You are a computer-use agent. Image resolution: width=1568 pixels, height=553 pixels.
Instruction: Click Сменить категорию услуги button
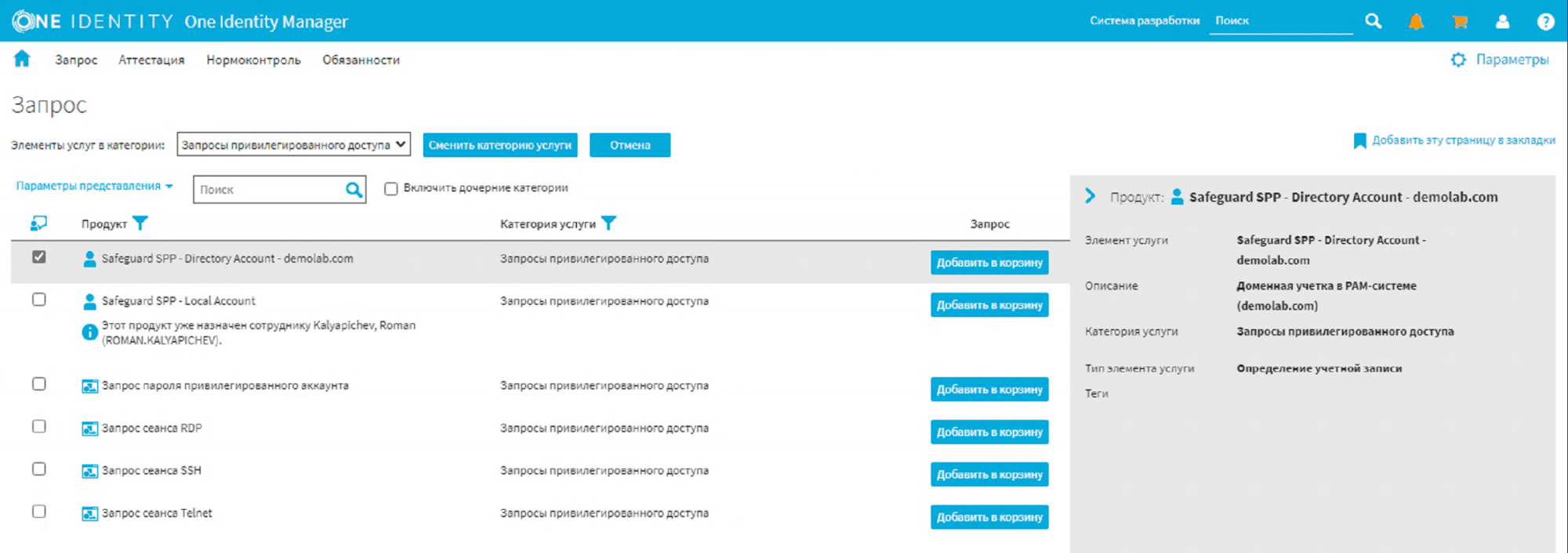coord(500,145)
